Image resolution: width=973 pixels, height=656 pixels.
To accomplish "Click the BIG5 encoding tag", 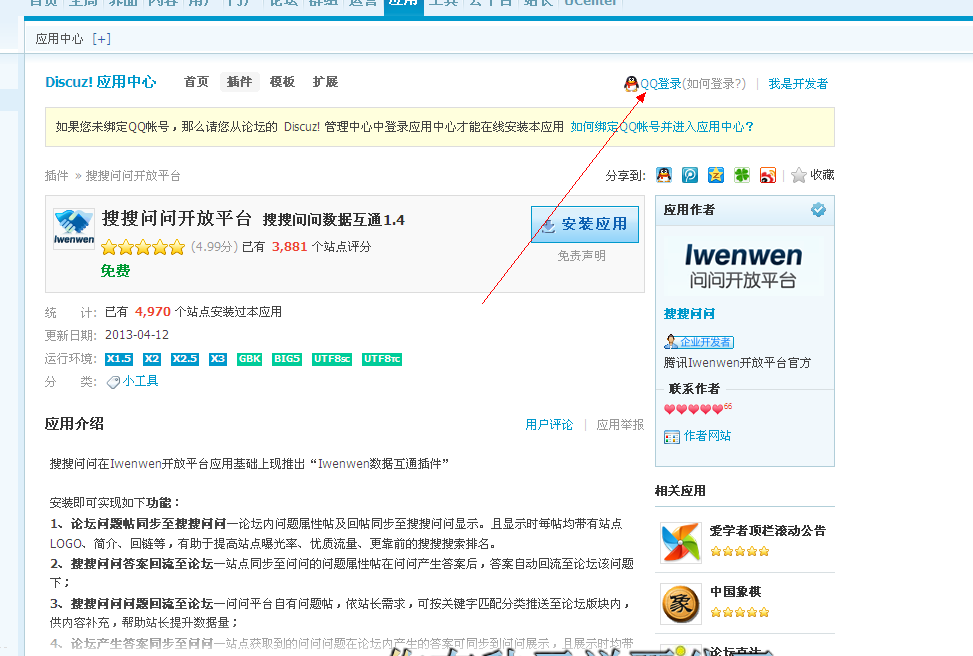I will tap(287, 359).
